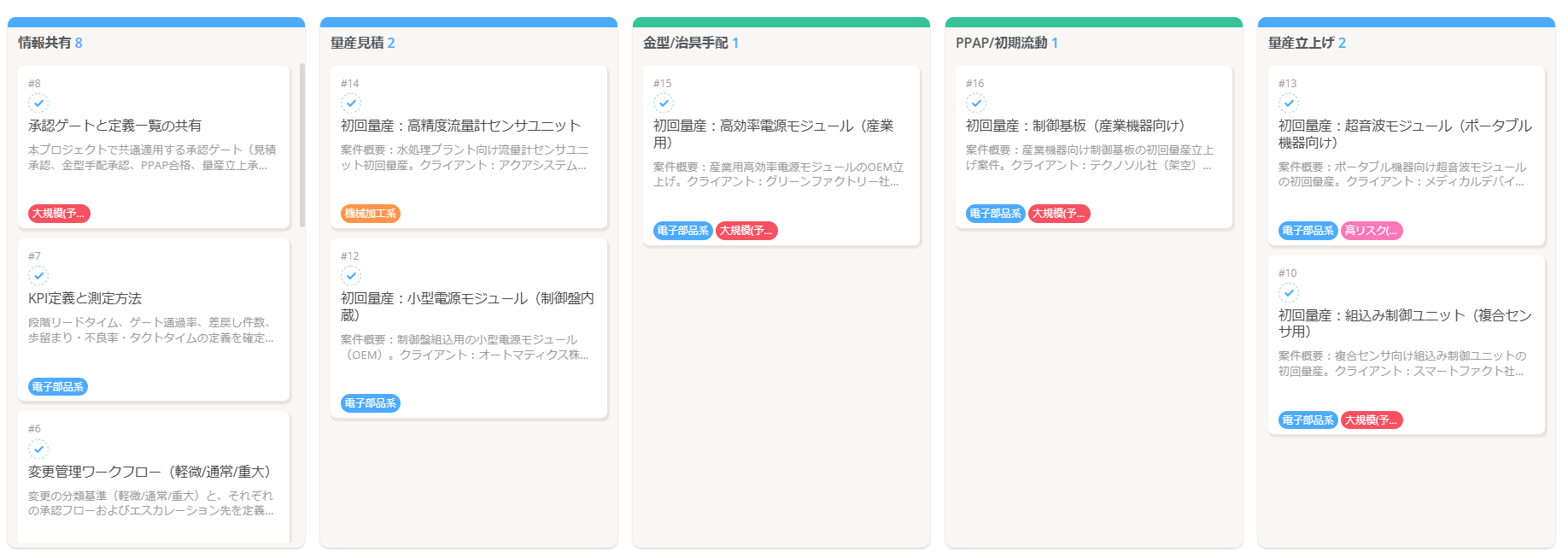Screen dimensions: 1568x558
Task: Click the check icon on card #12
Action: [351, 275]
